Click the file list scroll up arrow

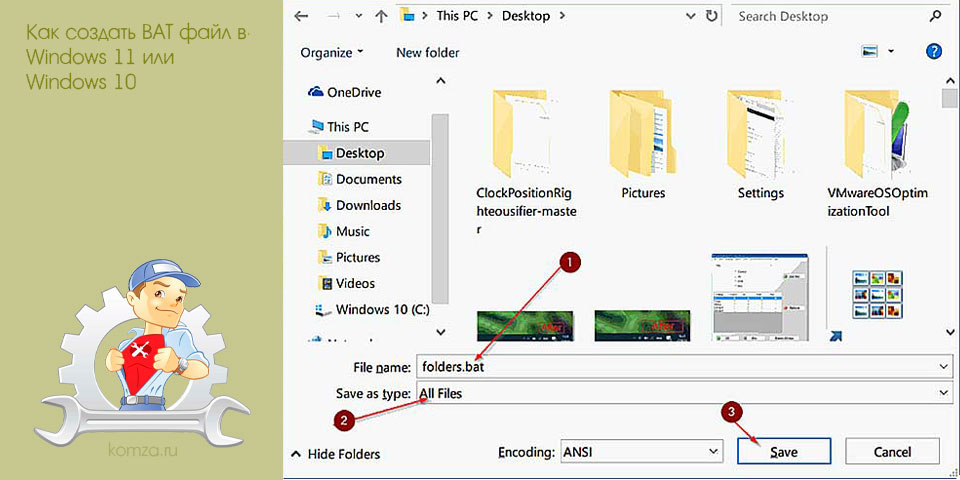pos(950,80)
